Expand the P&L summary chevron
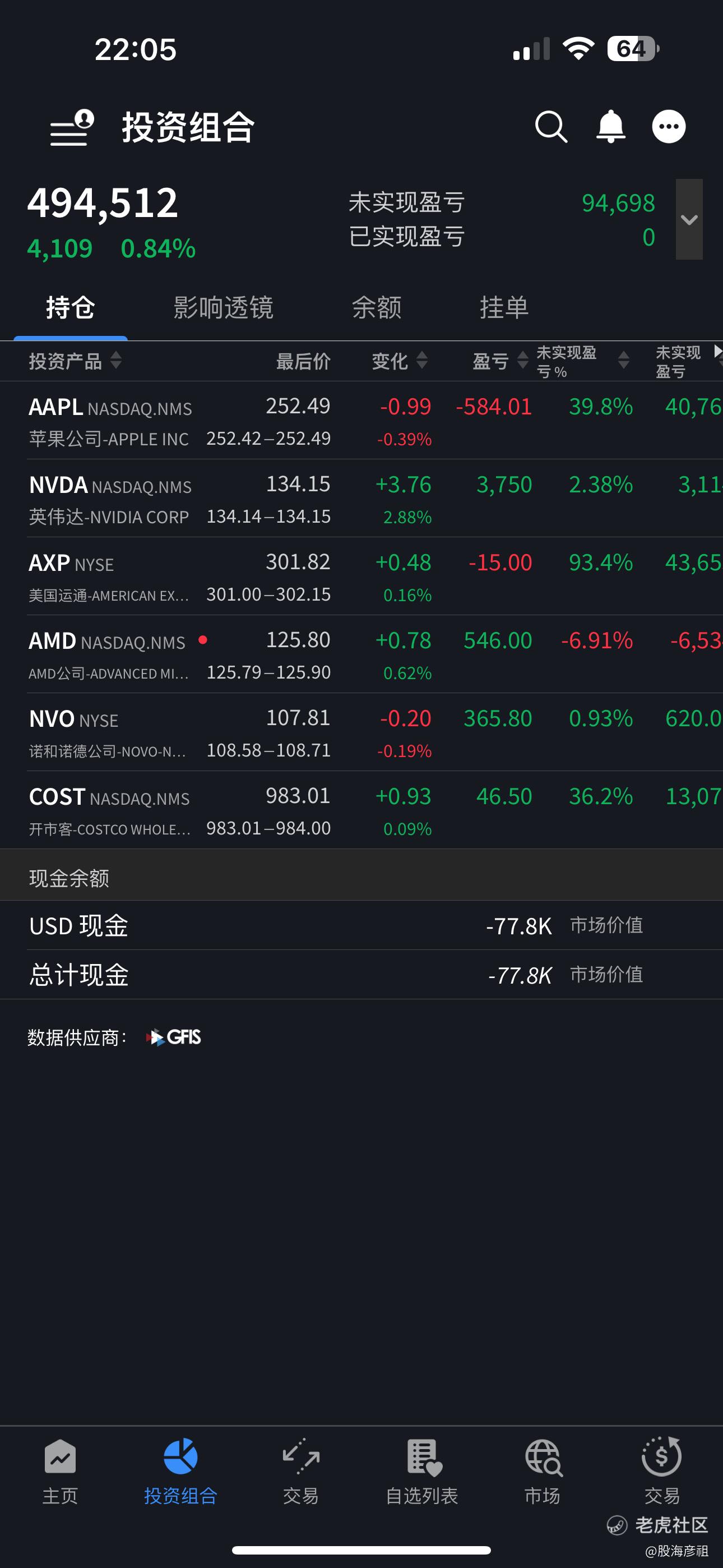 click(x=689, y=220)
